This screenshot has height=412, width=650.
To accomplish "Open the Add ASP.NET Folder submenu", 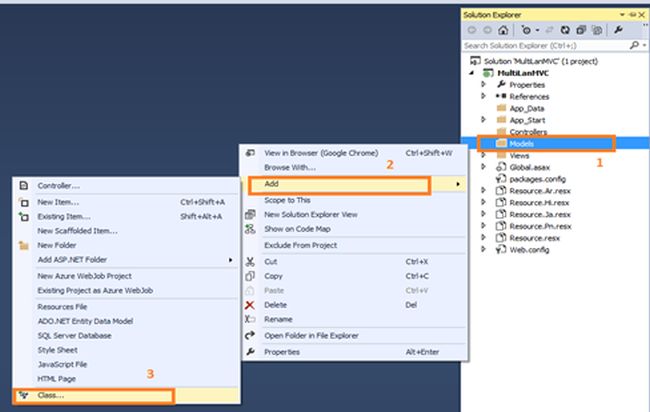I will 126,260.
